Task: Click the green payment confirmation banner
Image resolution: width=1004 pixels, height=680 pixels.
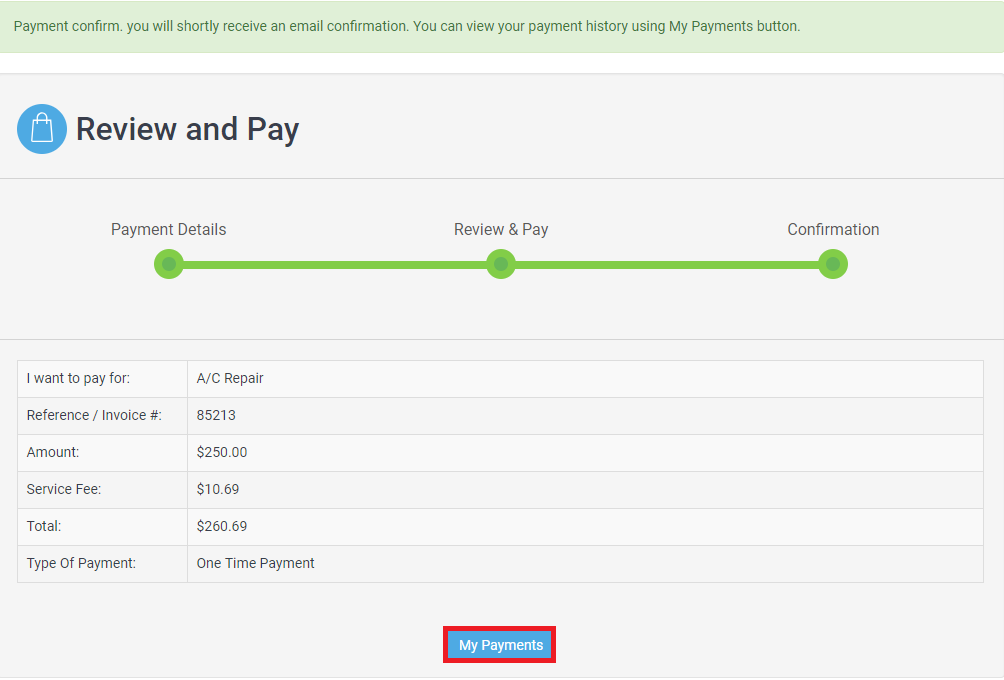Action: pyautogui.click(x=406, y=26)
